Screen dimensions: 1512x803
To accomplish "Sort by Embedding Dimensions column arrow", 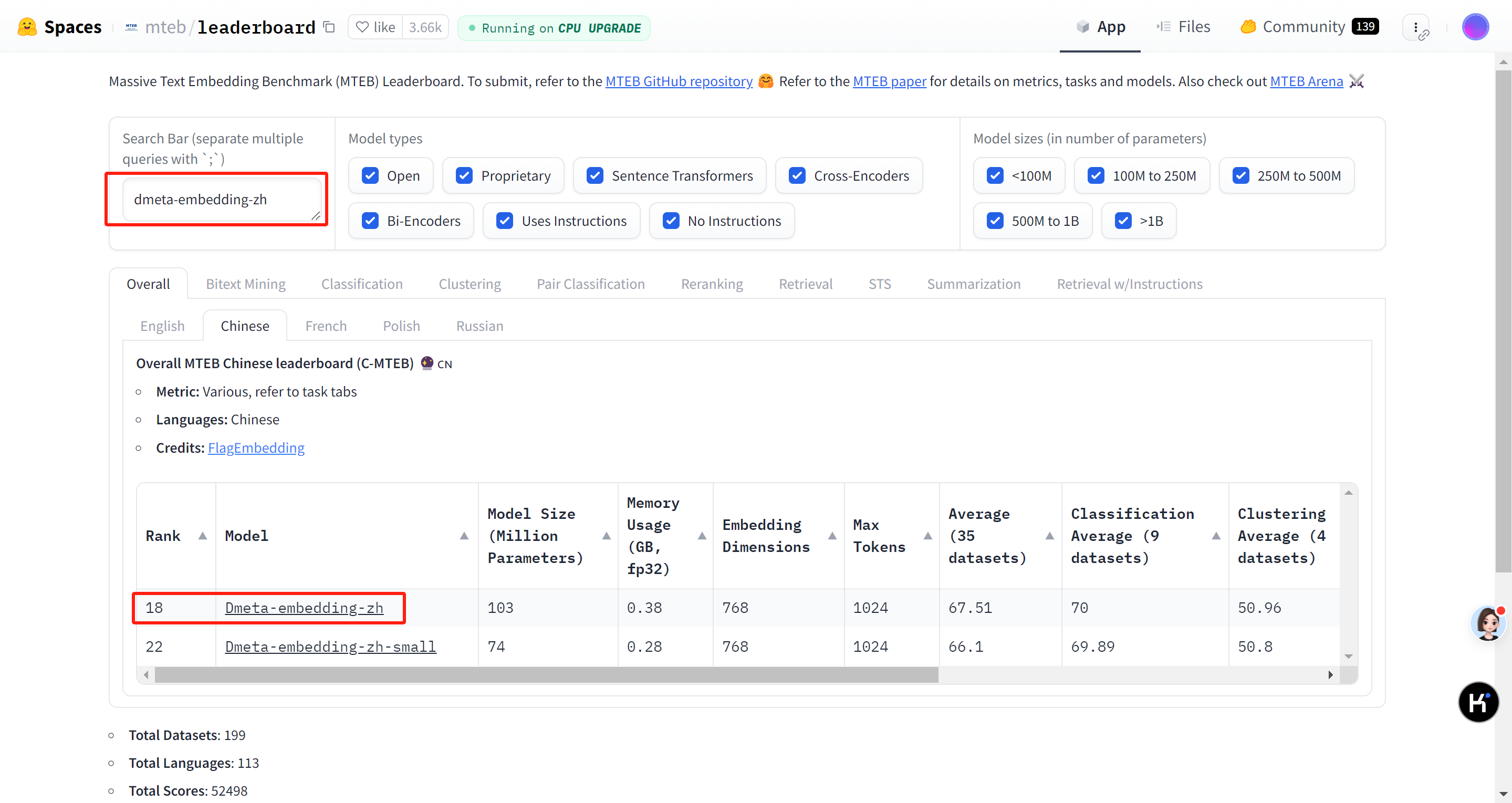I will point(832,535).
